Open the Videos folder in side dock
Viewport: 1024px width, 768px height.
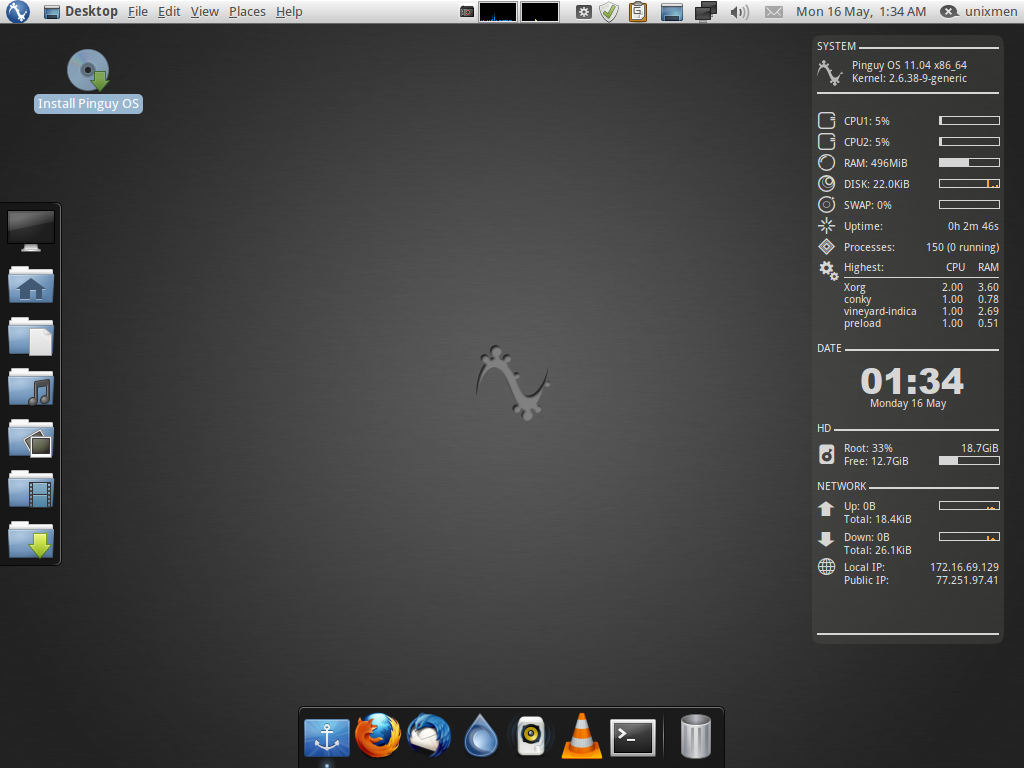point(31,488)
